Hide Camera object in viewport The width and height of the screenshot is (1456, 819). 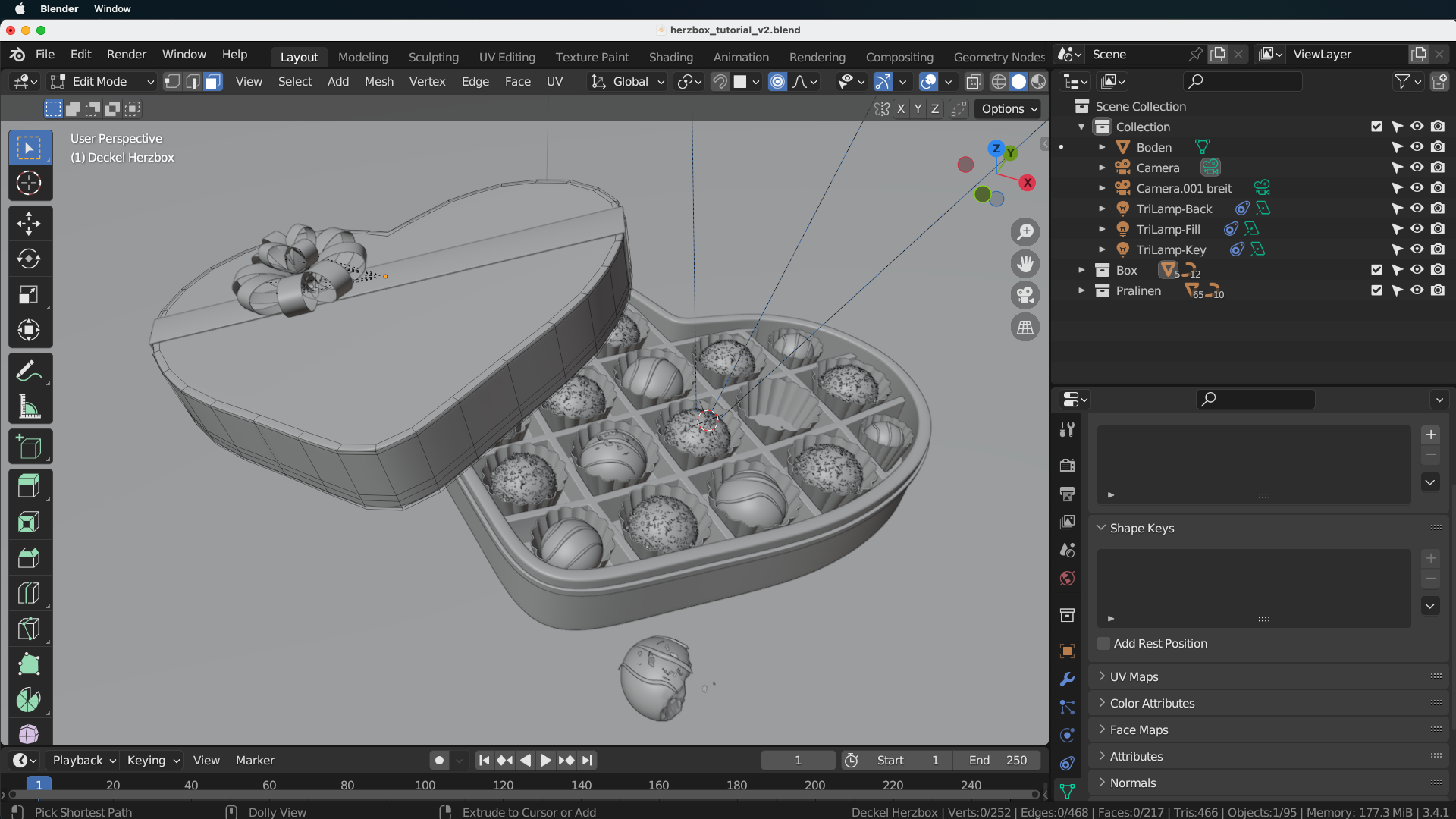tap(1417, 168)
